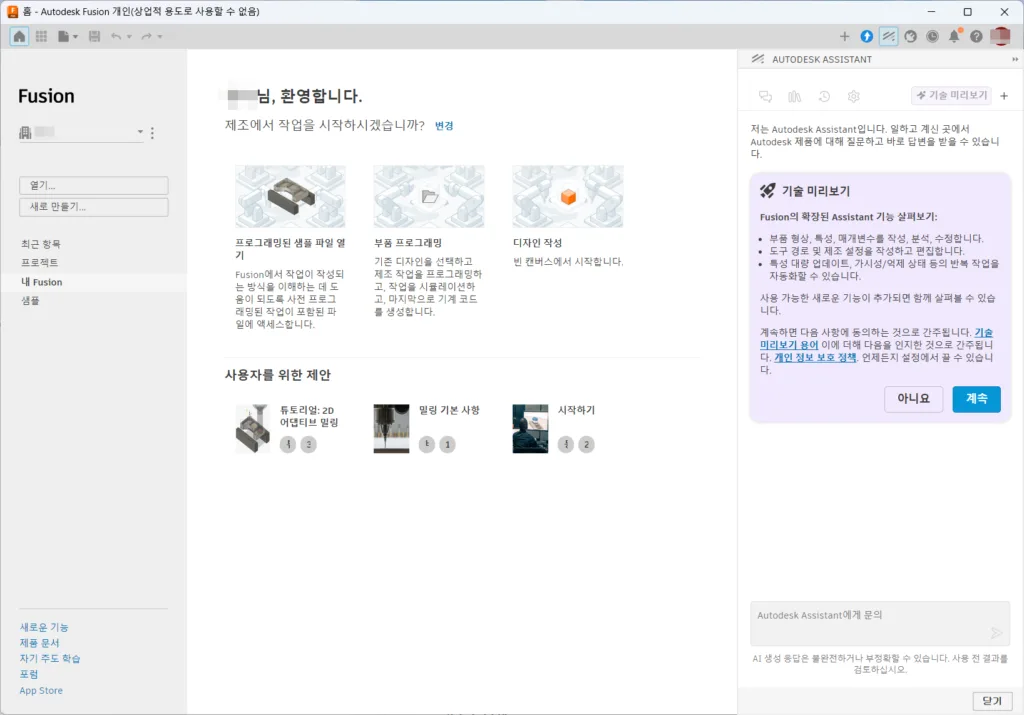This screenshot has width=1024, height=715.
Task: Click the blue 계속 button
Action: pos(976,399)
